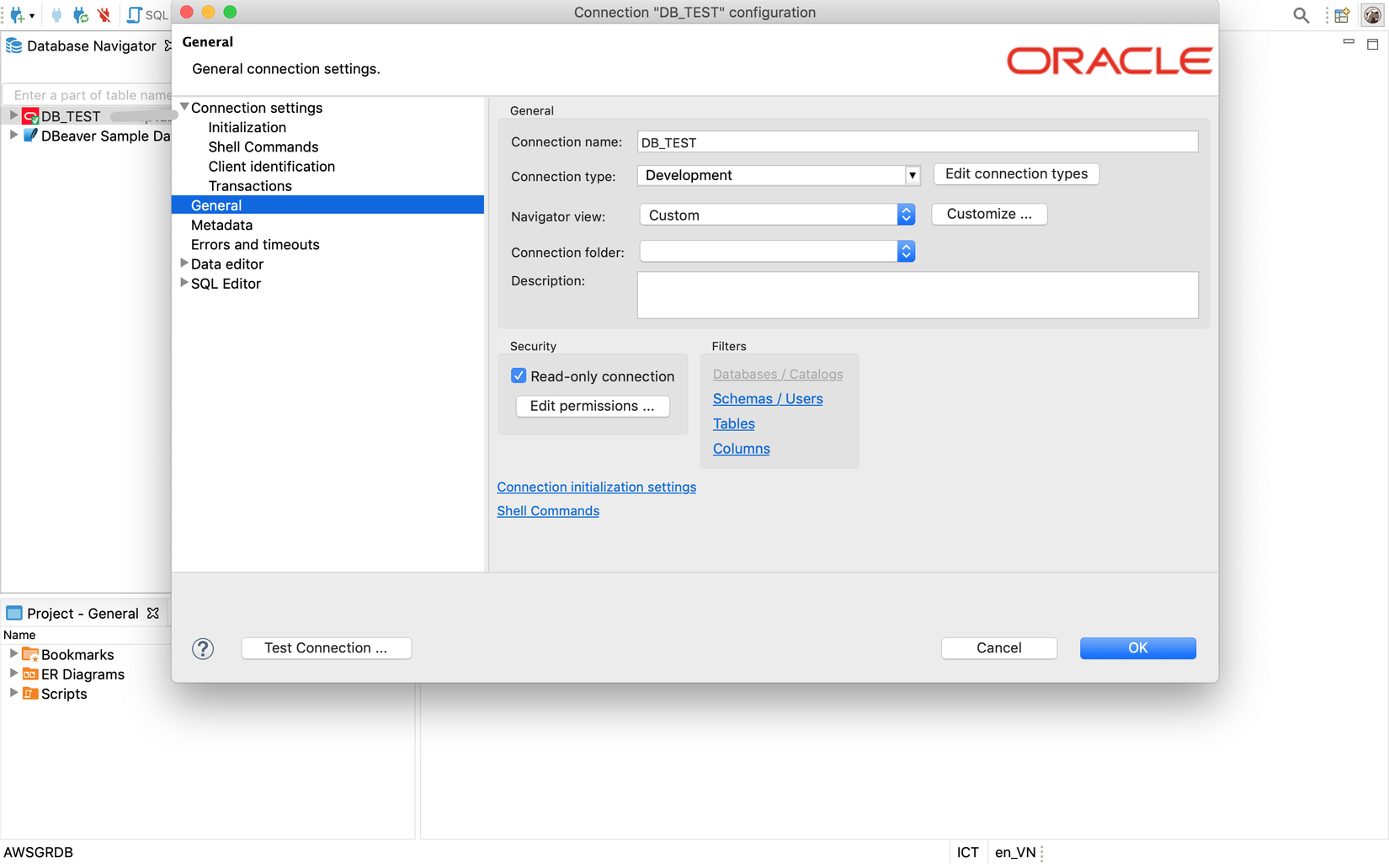
Task: Expand the DBeaver Sample Database node
Action: (x=13, y=135)
